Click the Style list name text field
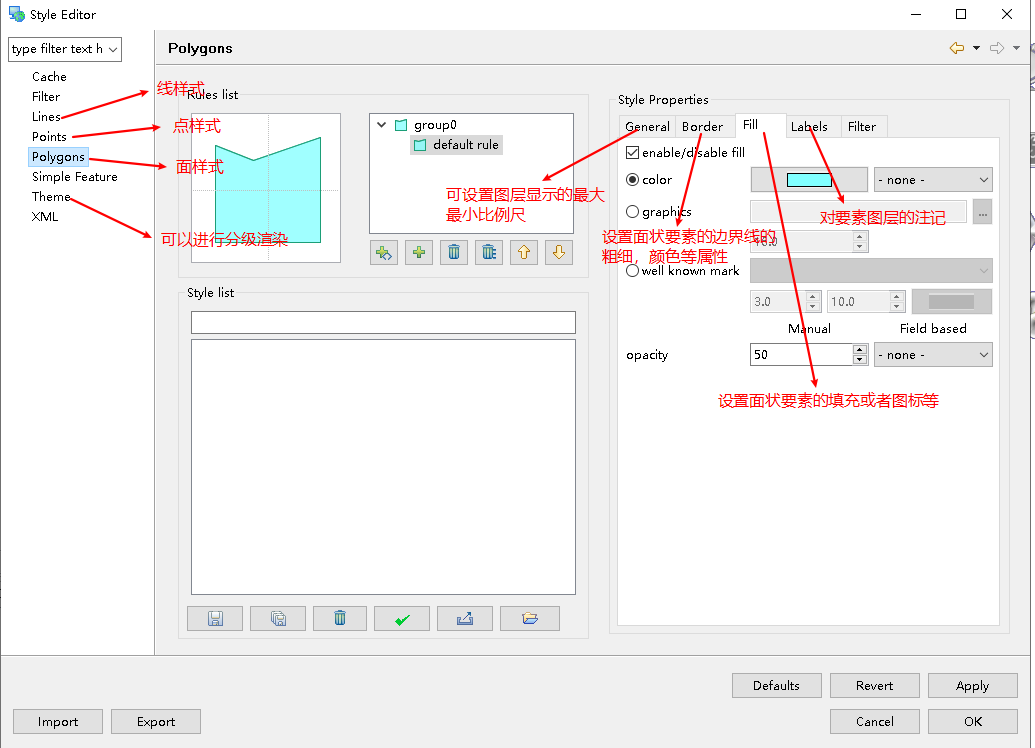1035x748 pixels. pyautogui.click(x=384, y=323)
